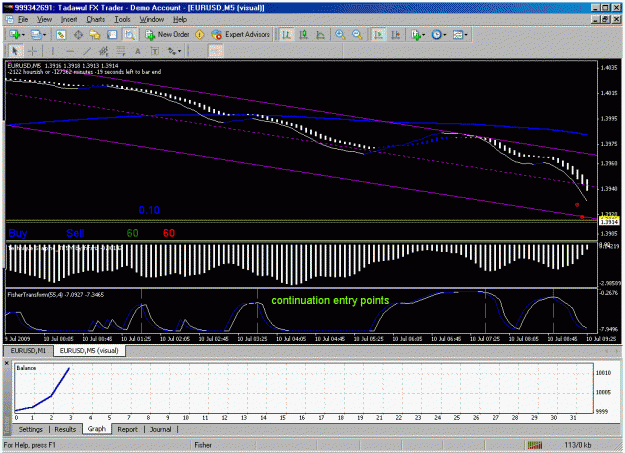625x453 pixels.
Task: Select the Vertical Line tool
Action: tap(52, 51)
